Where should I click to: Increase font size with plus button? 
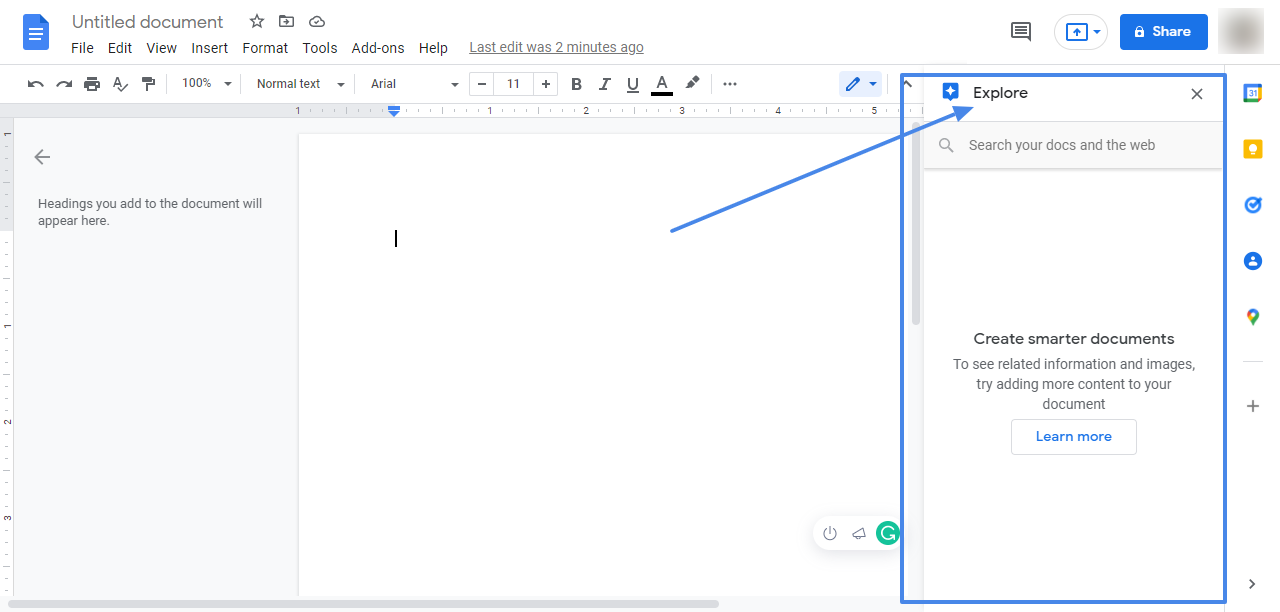545,84
